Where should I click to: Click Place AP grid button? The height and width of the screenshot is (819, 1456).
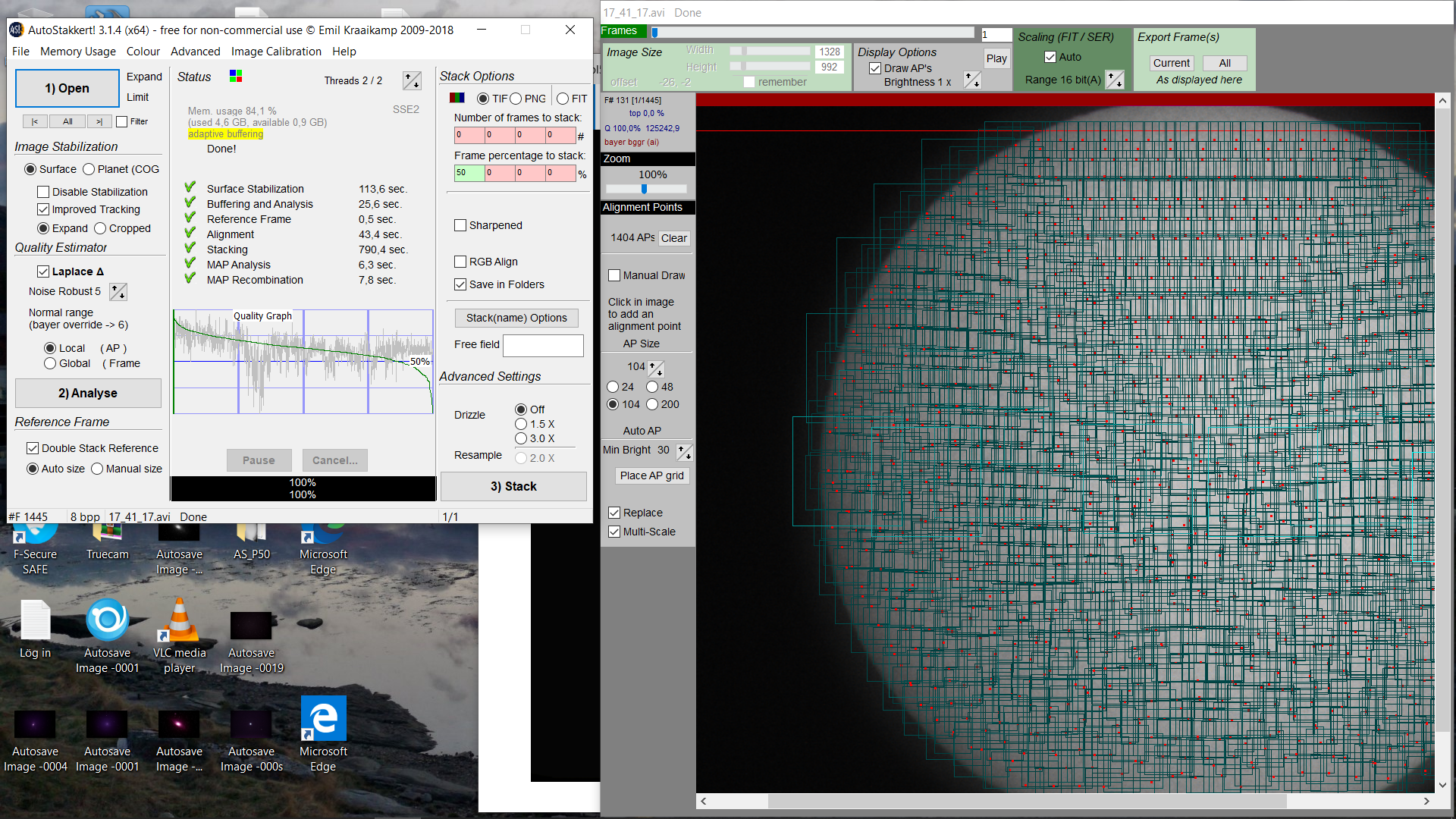(651, 475)
